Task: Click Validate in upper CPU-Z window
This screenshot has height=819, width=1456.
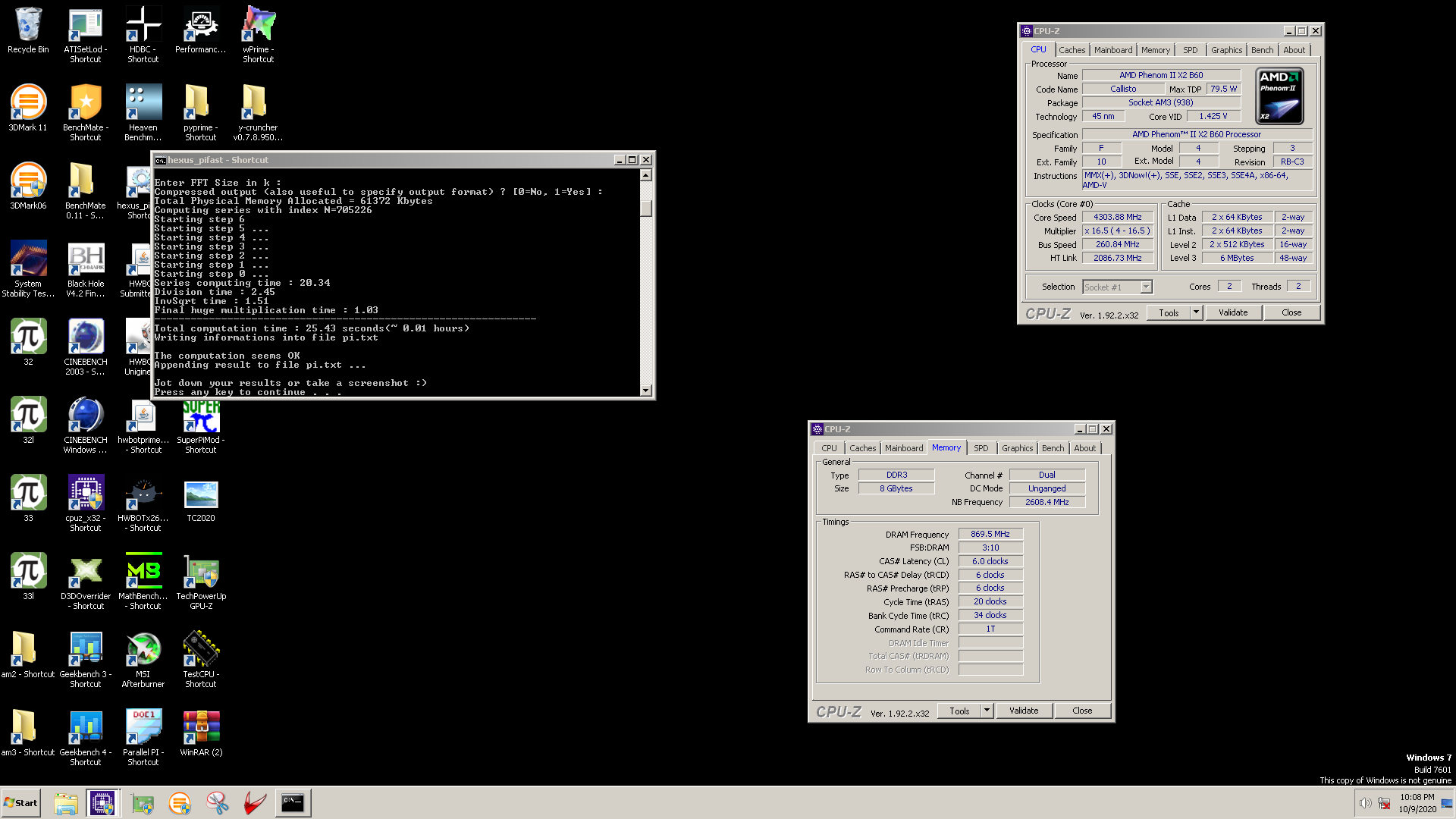Action: tap(1232, 312)
